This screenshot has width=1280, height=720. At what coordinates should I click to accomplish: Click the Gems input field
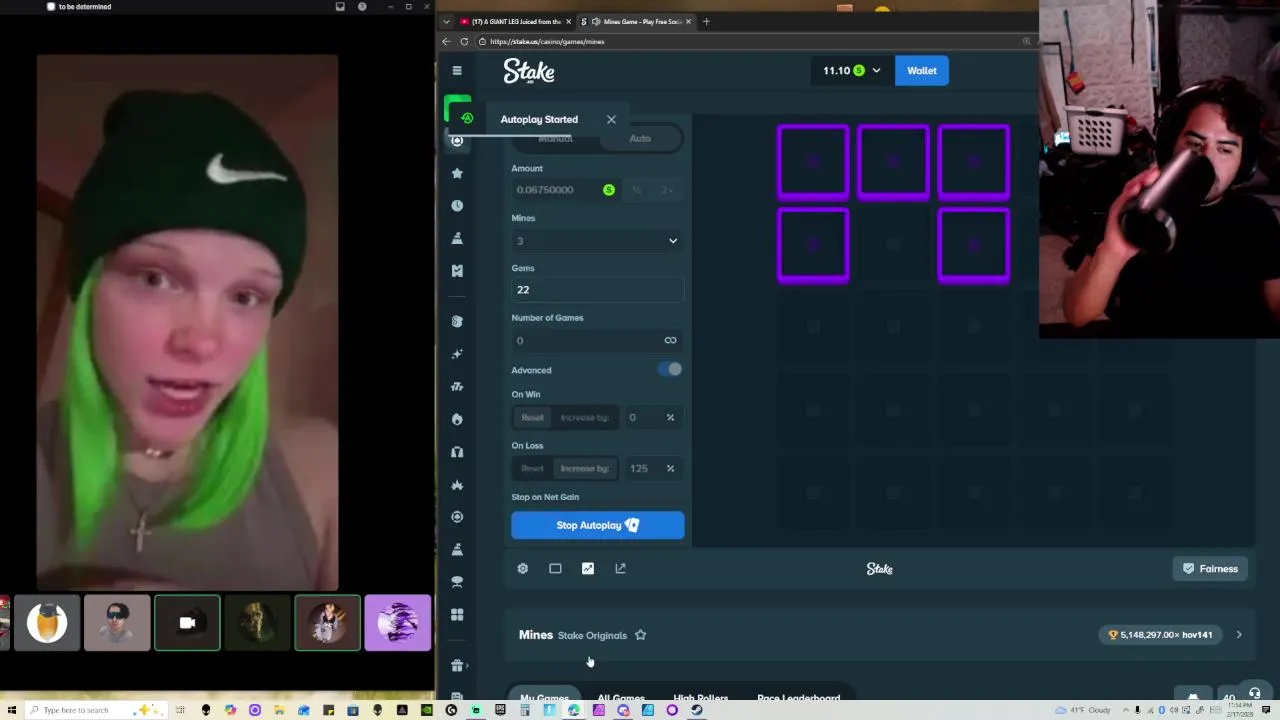pyautogui.click(x=597, y=290)
